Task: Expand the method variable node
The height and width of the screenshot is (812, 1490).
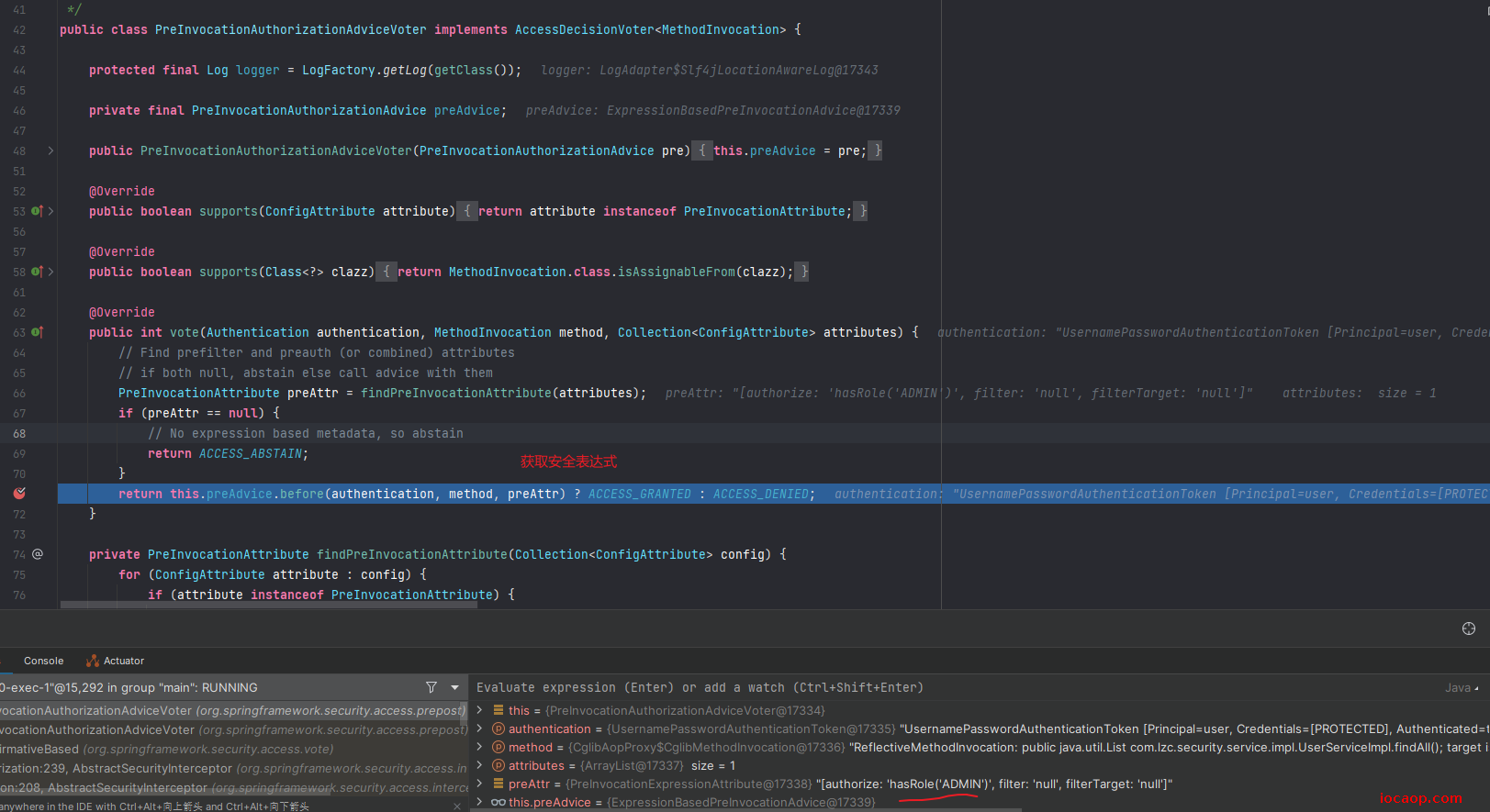Action: [x=479, y=747]
